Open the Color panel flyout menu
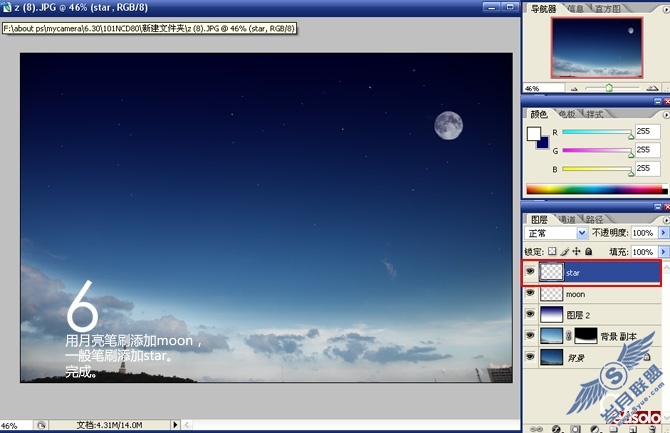670x433 pixels. (666, 115)
